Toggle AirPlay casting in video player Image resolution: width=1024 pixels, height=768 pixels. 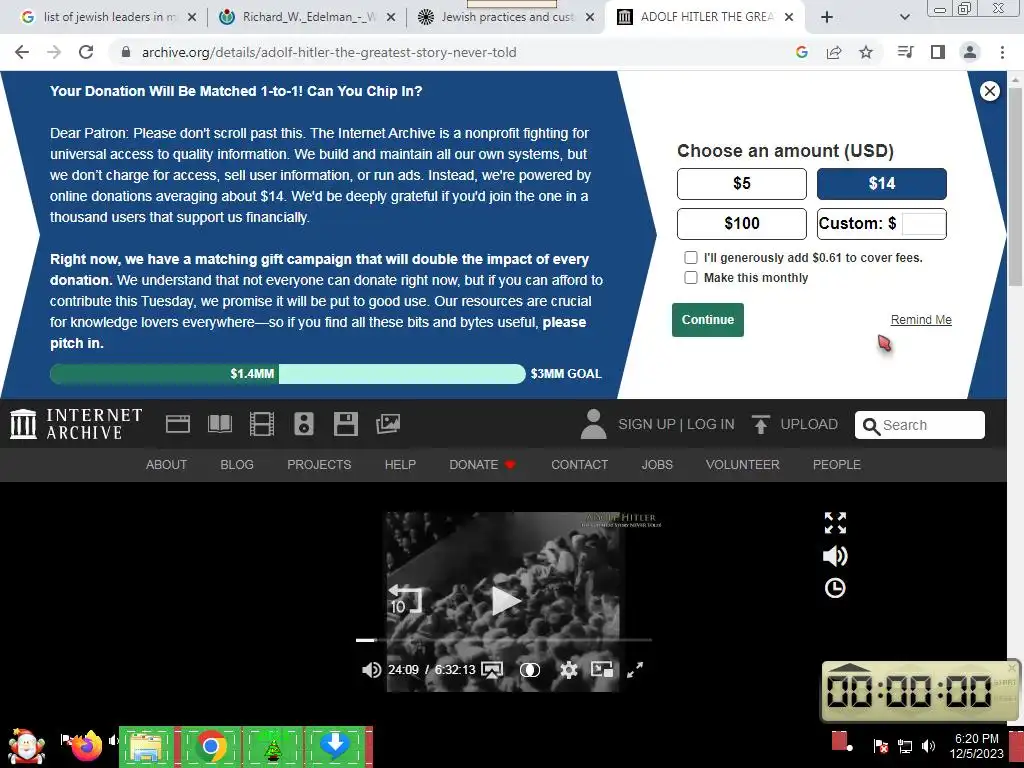(x=492, y=670)
